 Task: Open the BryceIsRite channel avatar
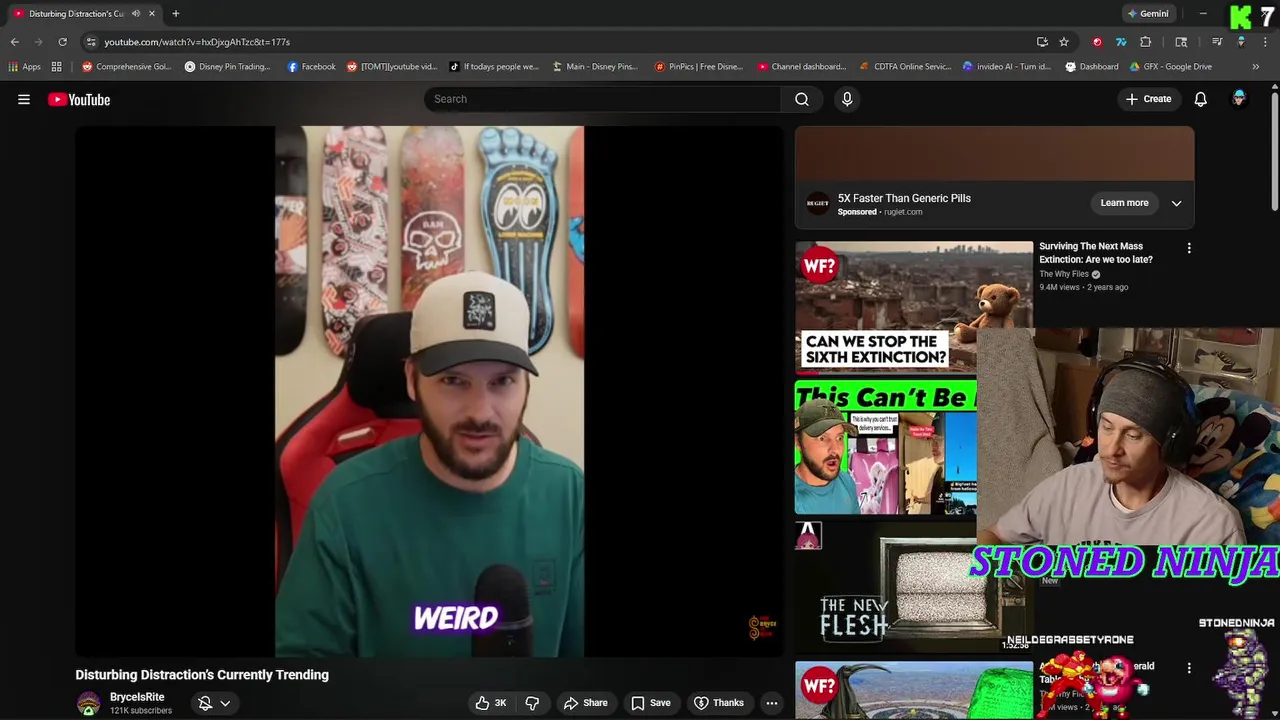(88, 703)
